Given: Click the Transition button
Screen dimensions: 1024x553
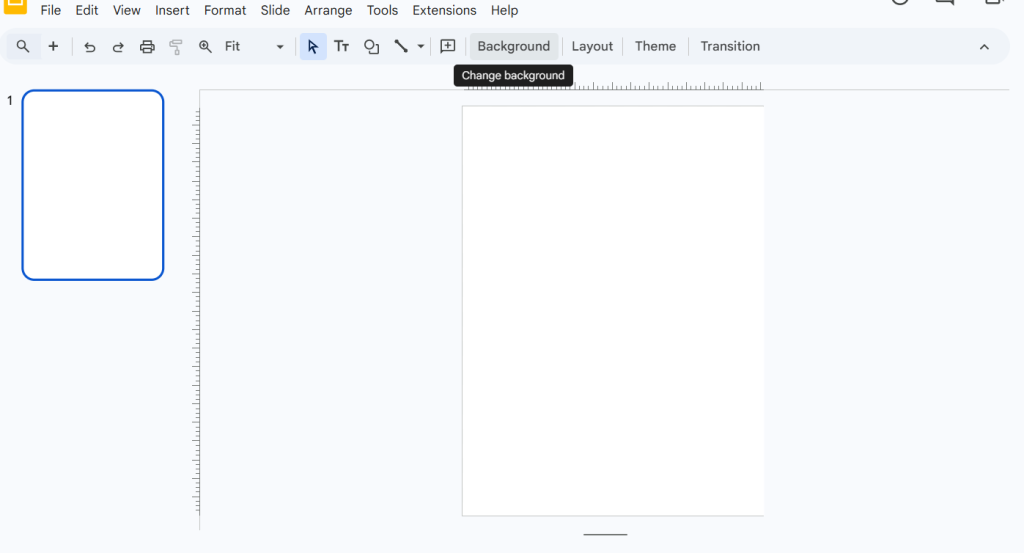Looking at the screenshot, I should [x=730, y=47].
